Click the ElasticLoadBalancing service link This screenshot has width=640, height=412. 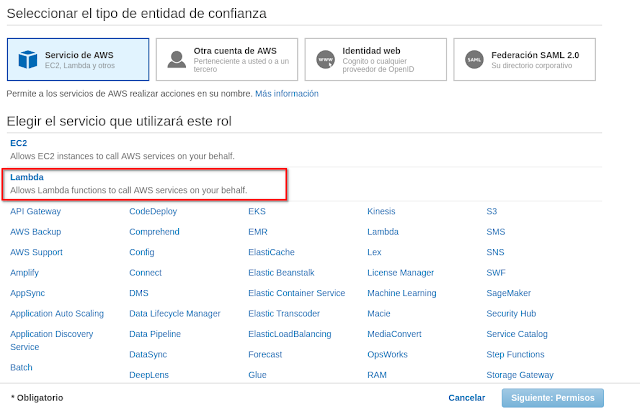[290, 334]
